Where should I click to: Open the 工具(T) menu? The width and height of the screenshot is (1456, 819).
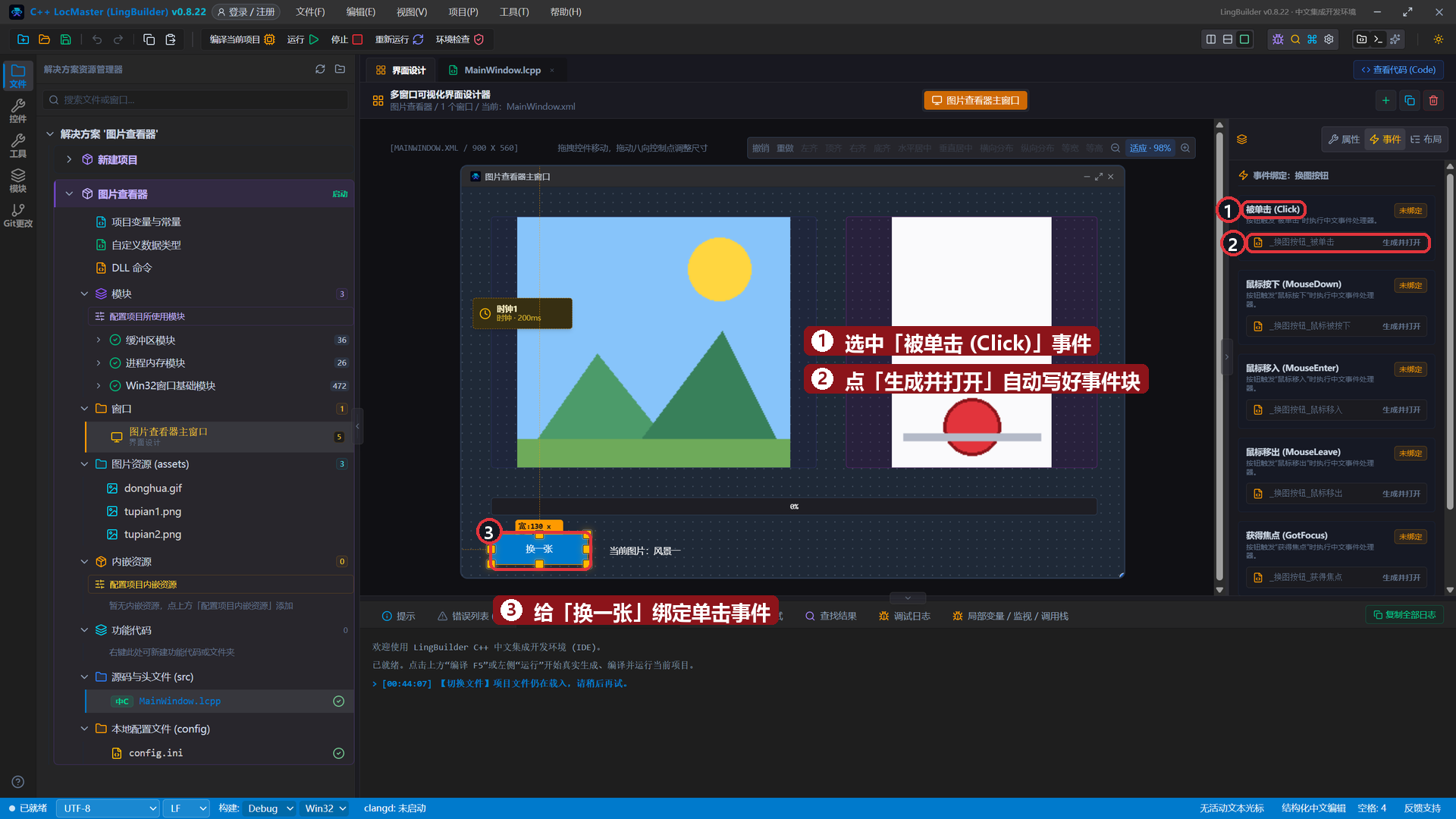point(514,12)
